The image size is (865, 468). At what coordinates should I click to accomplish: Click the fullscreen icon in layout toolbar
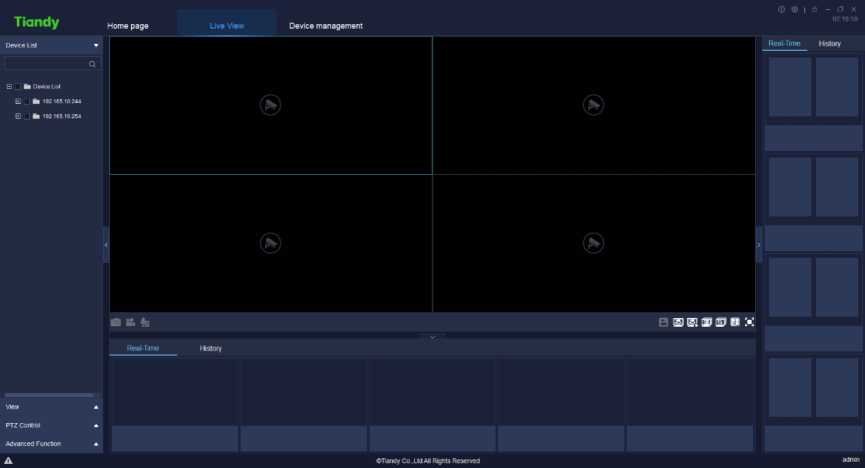(x=749, y=322)
